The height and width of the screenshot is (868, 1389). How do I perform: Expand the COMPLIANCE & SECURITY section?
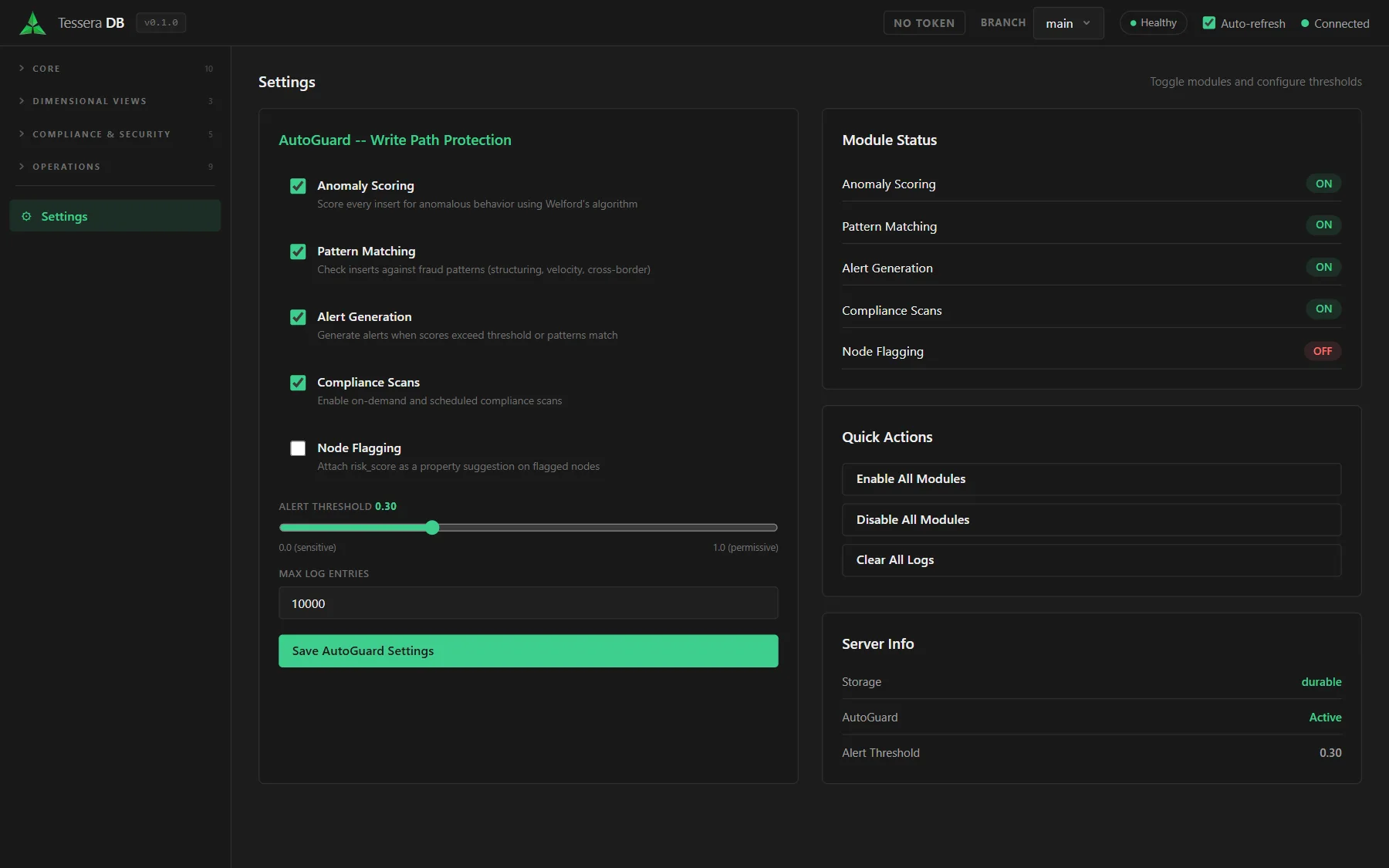coord(116,134)
